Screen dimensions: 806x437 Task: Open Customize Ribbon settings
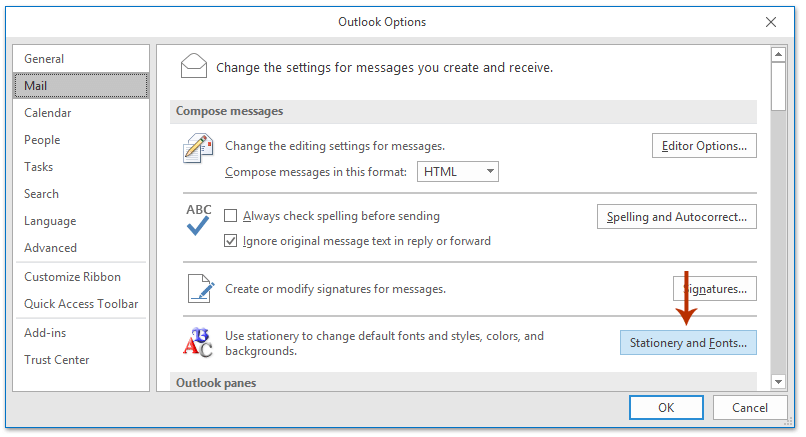[81, 277]
